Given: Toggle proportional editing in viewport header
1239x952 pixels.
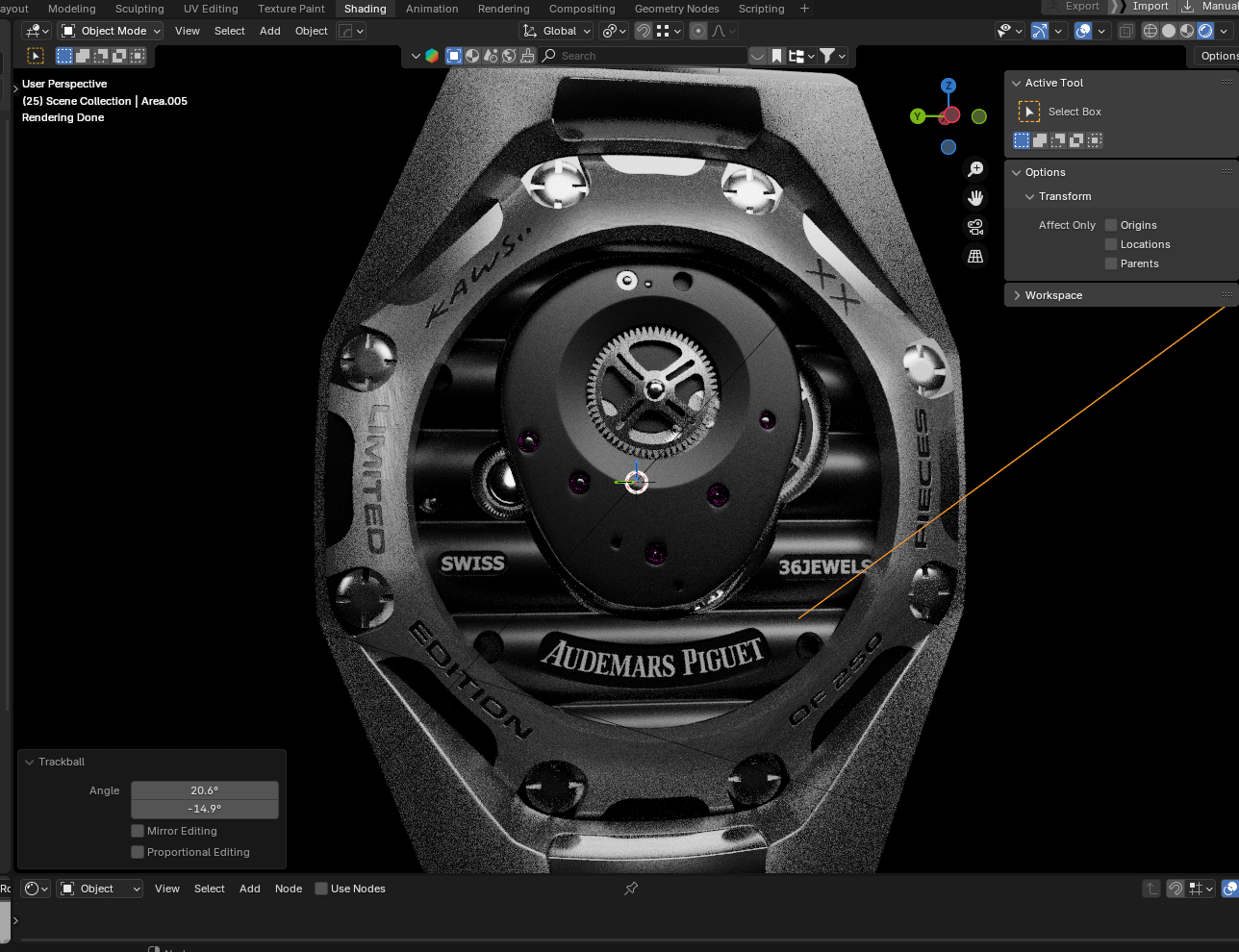Looking at the screenshot, I should 698,31.
